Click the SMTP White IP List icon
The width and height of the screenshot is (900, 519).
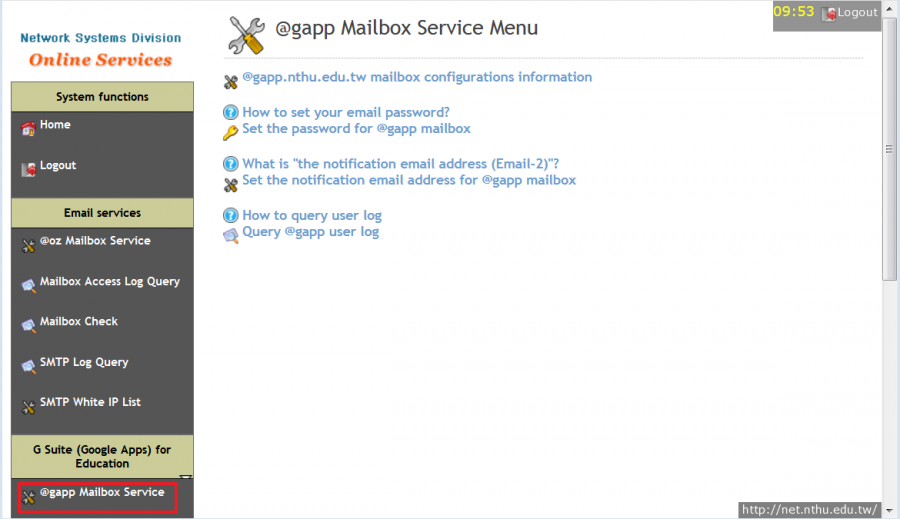point(28,406)
